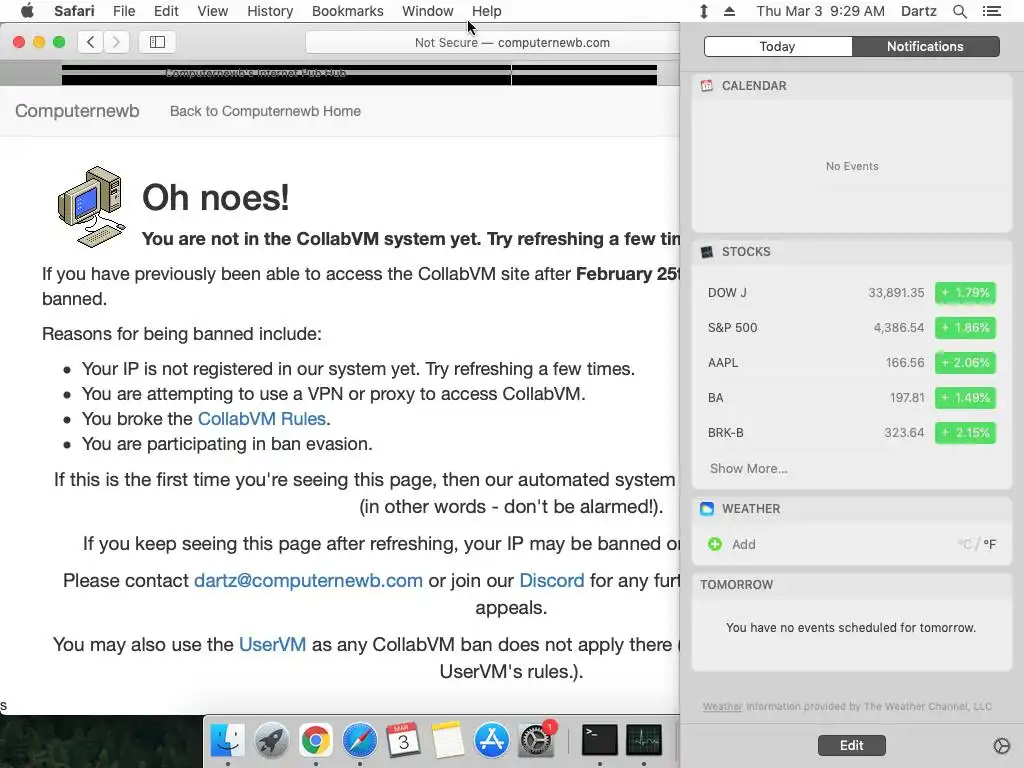
Task: Click the Safari address bar
Action: click(x=493, y=42)
